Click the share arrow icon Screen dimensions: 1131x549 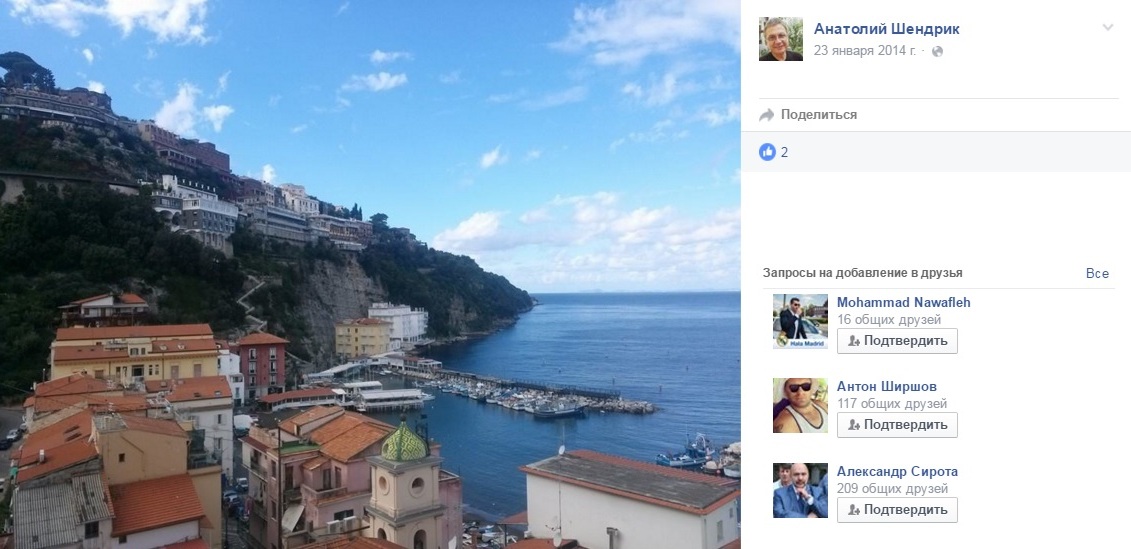pos(767,115)
